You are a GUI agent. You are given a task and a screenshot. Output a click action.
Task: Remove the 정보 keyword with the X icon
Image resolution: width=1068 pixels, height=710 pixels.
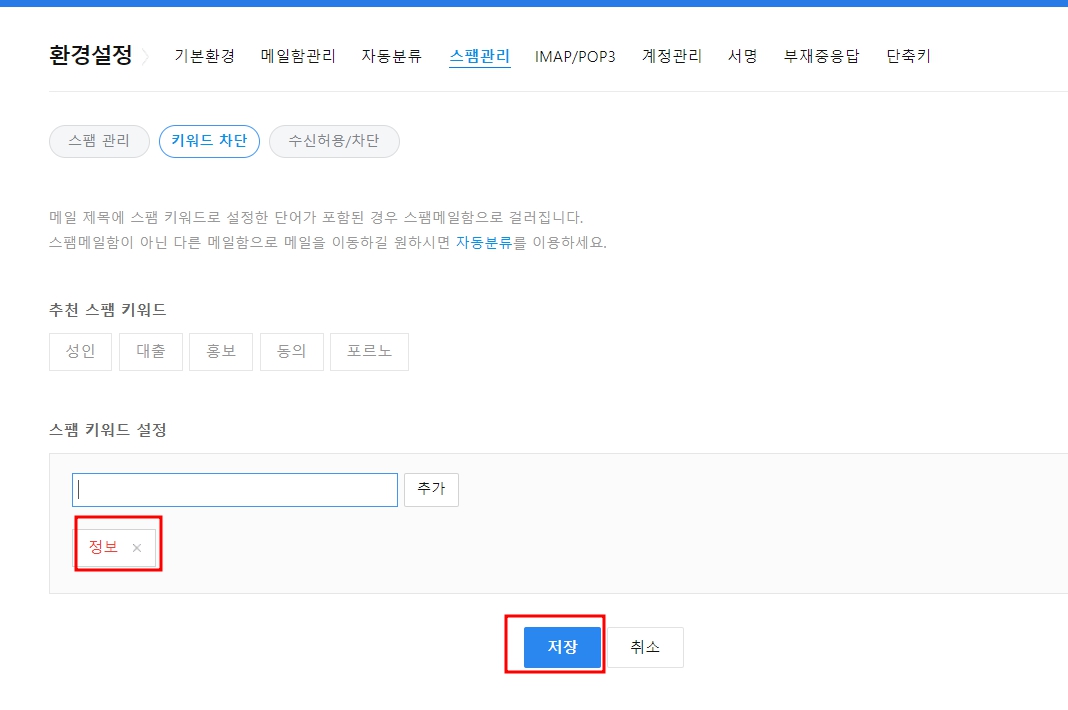pos(136,546)
